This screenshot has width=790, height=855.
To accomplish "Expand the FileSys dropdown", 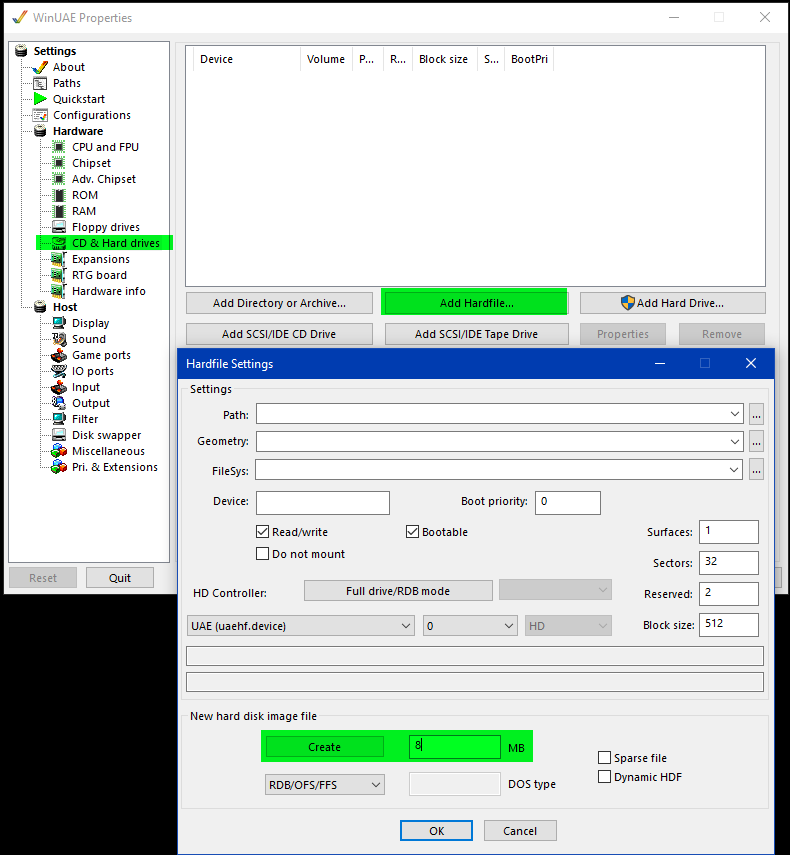I will 734,470.
